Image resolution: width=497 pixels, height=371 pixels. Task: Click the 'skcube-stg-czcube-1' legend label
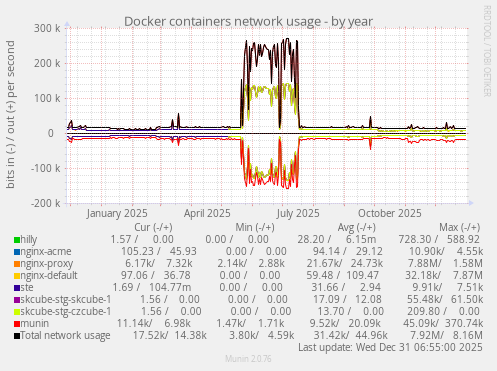coord(66,311)
